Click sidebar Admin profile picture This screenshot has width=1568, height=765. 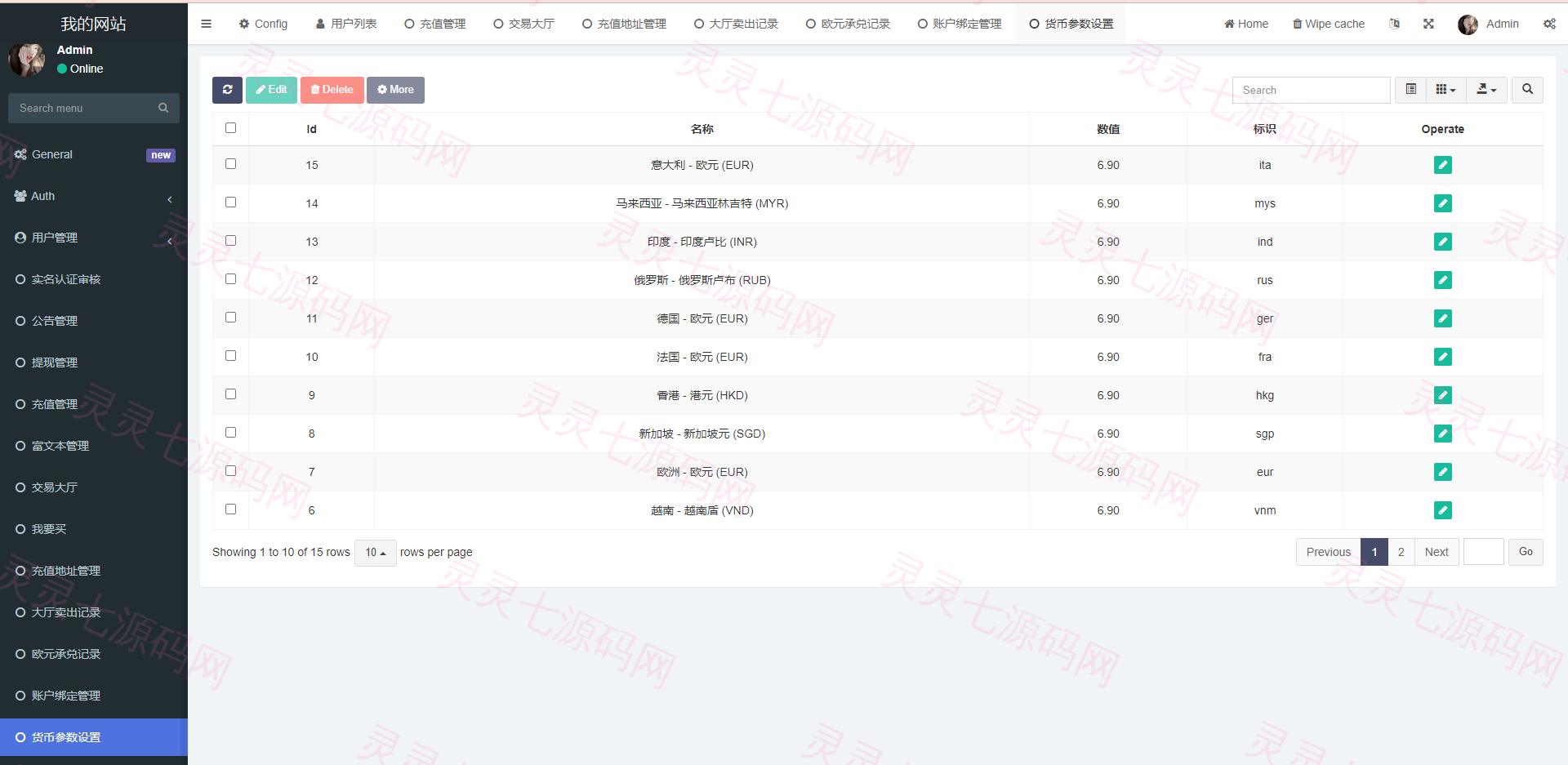pyautogui.click(x=27, y=60)
